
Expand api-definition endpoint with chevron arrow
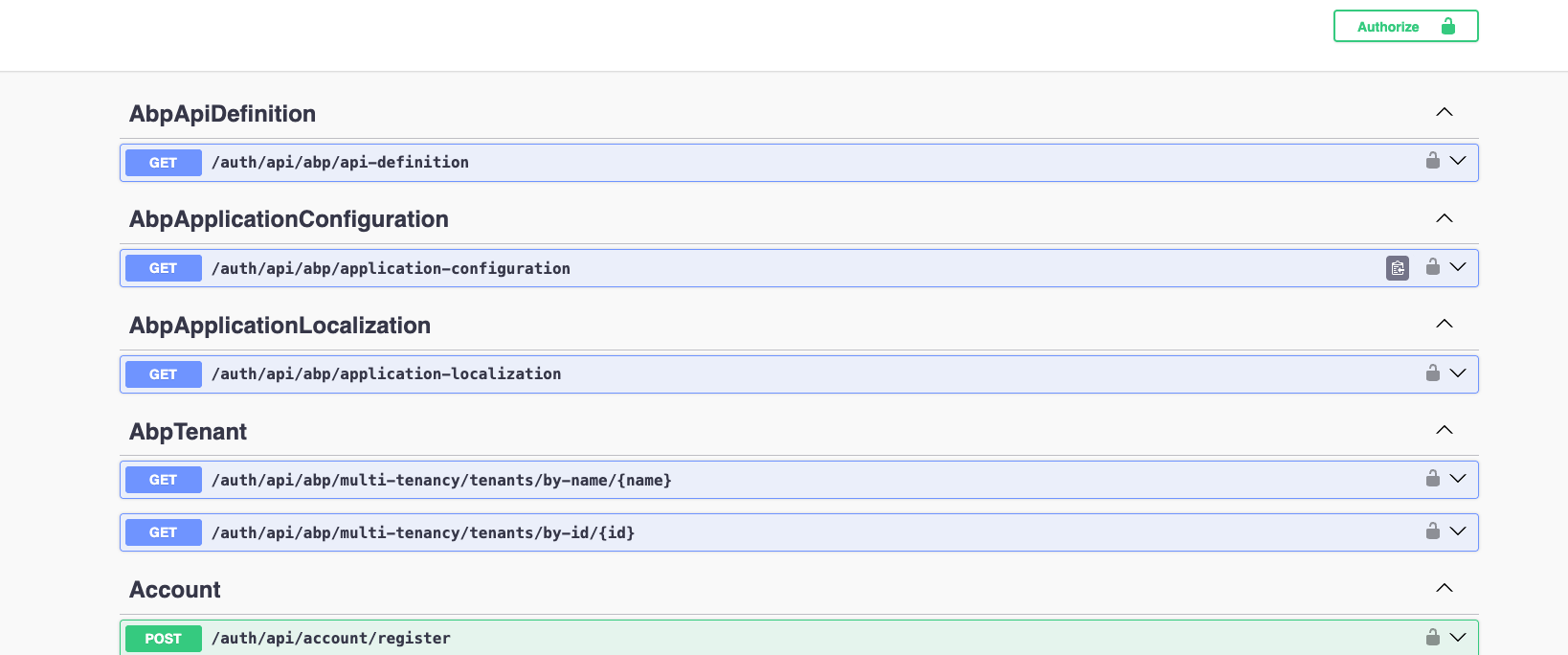(x=1457, y=161)
